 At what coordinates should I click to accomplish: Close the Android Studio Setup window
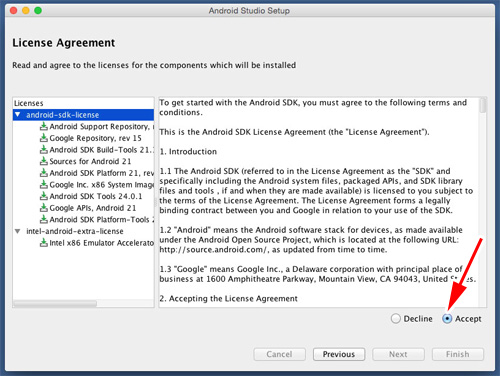(x=14, y=11)
